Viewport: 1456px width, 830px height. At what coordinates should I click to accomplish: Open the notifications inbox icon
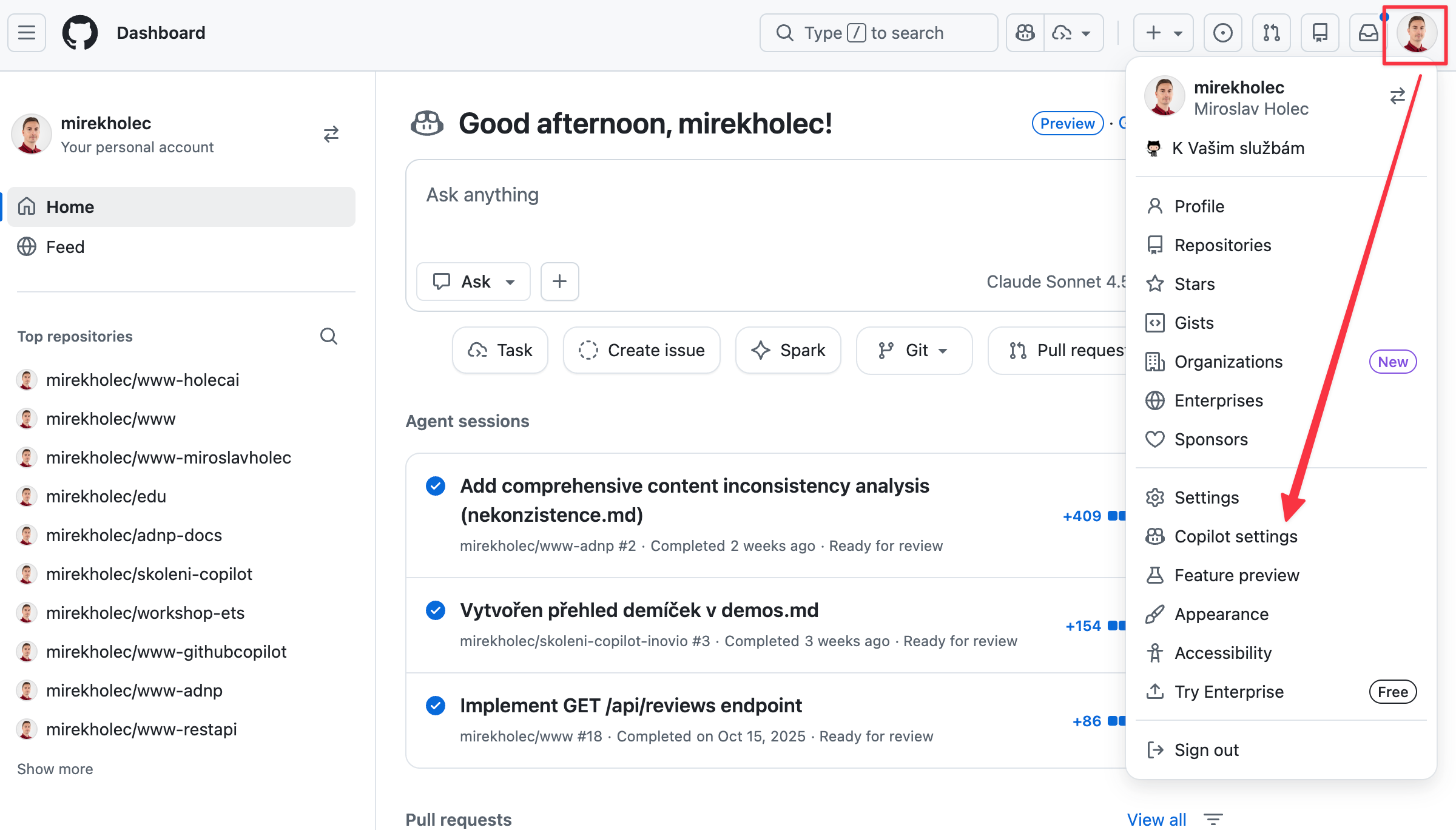(x=1368, y=33)
